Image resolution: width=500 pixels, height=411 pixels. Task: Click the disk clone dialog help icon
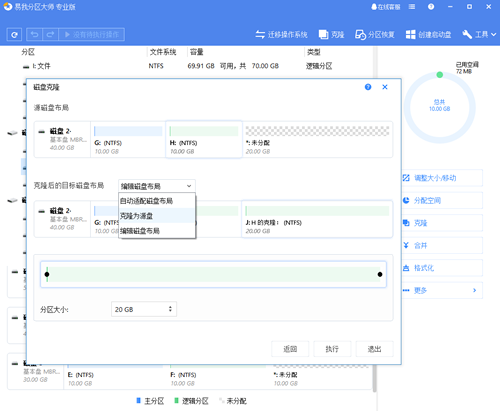pos(368,87)
